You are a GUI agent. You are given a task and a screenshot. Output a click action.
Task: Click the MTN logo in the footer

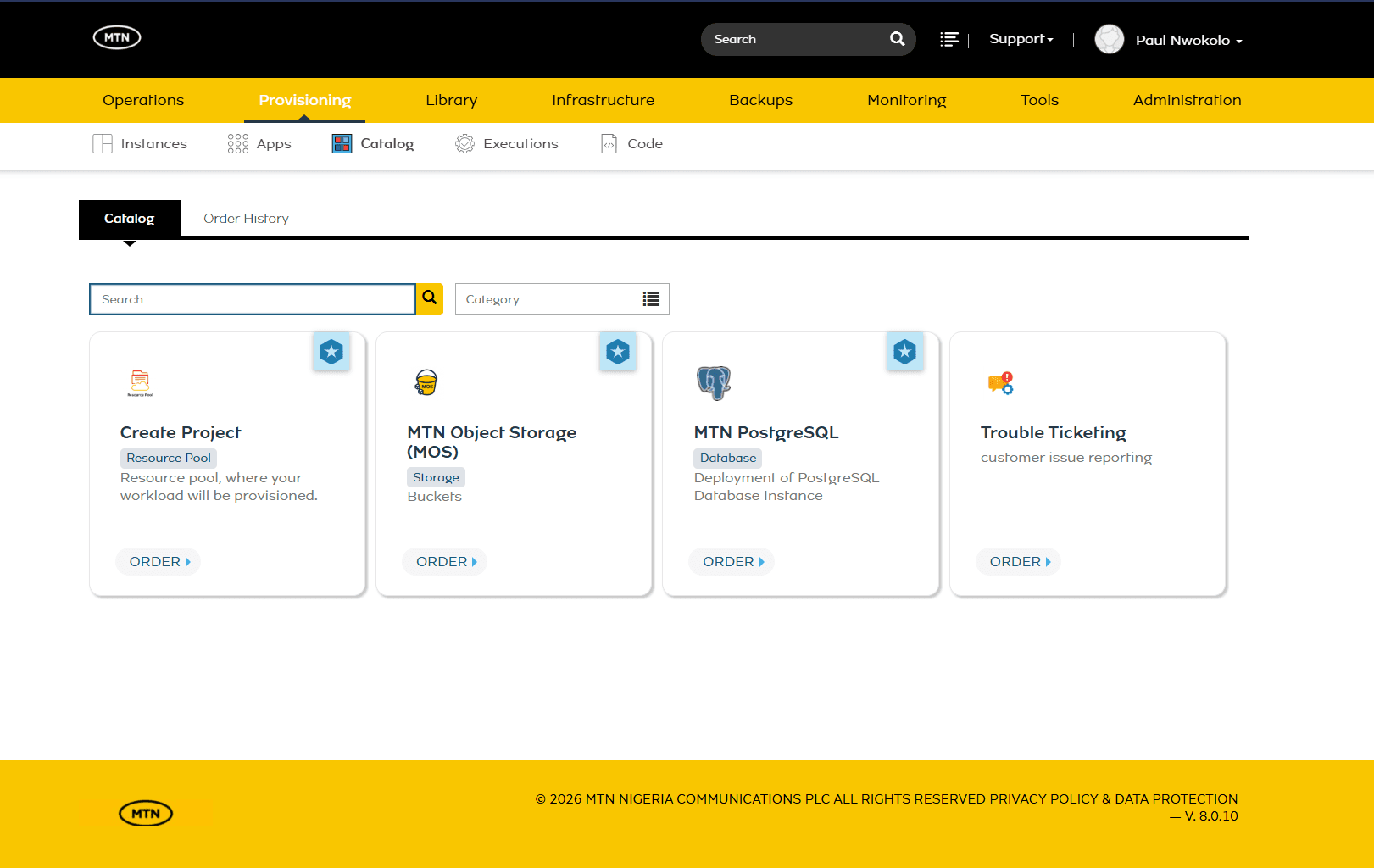(146, 814)
